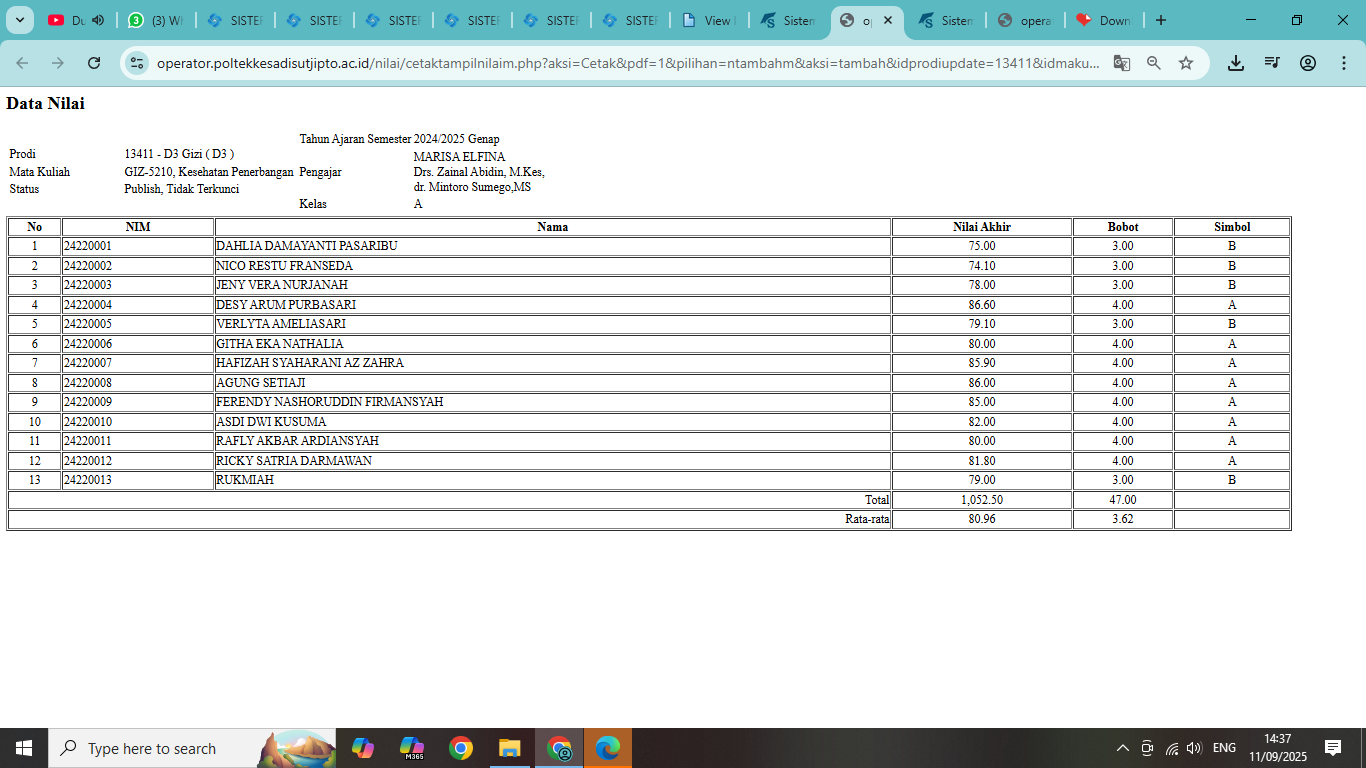Screen dimensions: 1366x768
Task: Click the 'Nilai Akhir' column header
Action: coord(982,227)
